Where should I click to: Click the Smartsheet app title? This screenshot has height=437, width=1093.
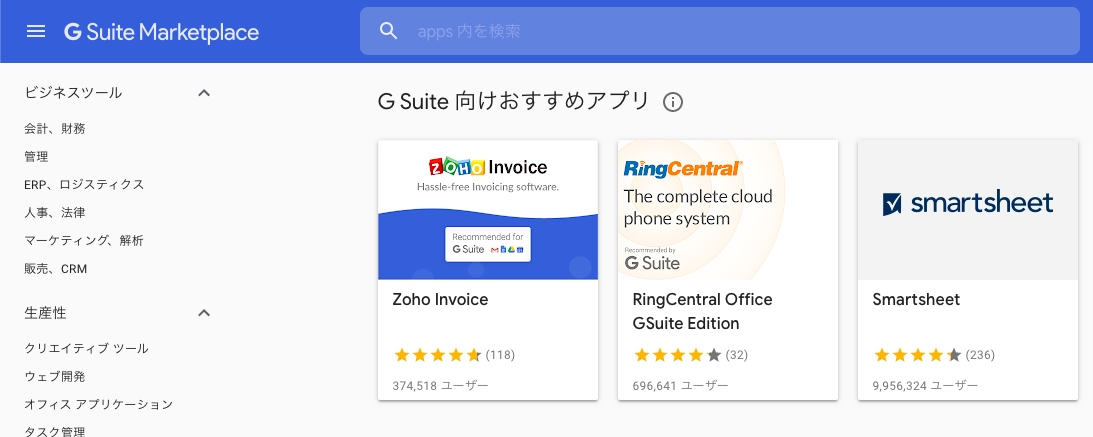pos(916,300)
